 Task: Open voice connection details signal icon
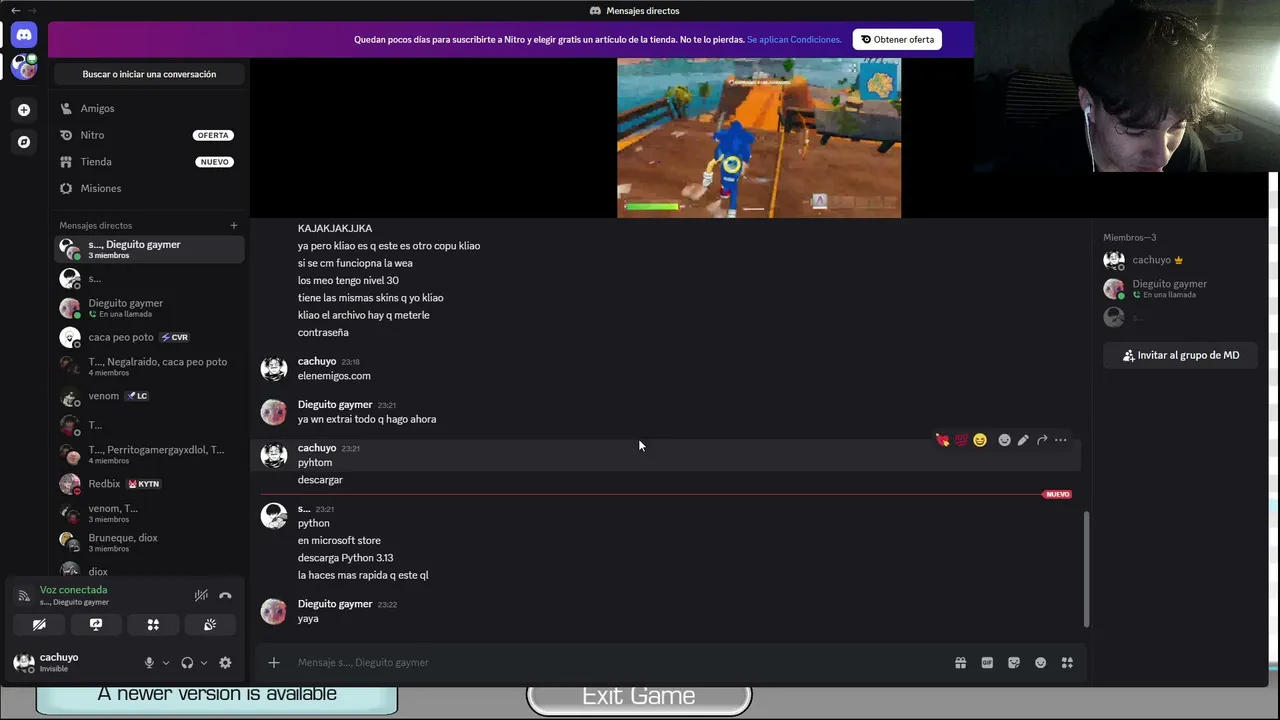click(x=23, y=595)
